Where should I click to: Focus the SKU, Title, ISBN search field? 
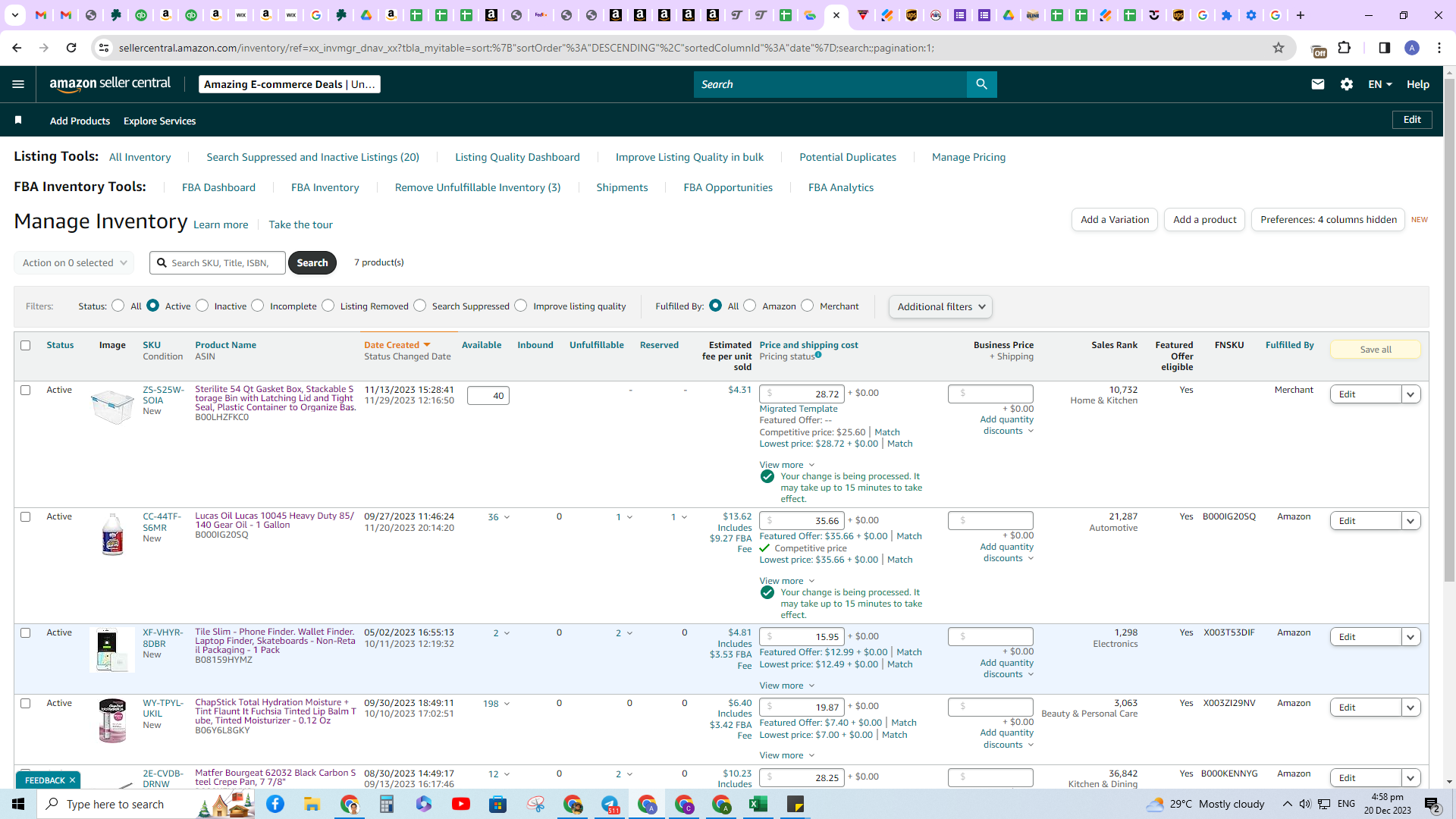click(218, 262)
